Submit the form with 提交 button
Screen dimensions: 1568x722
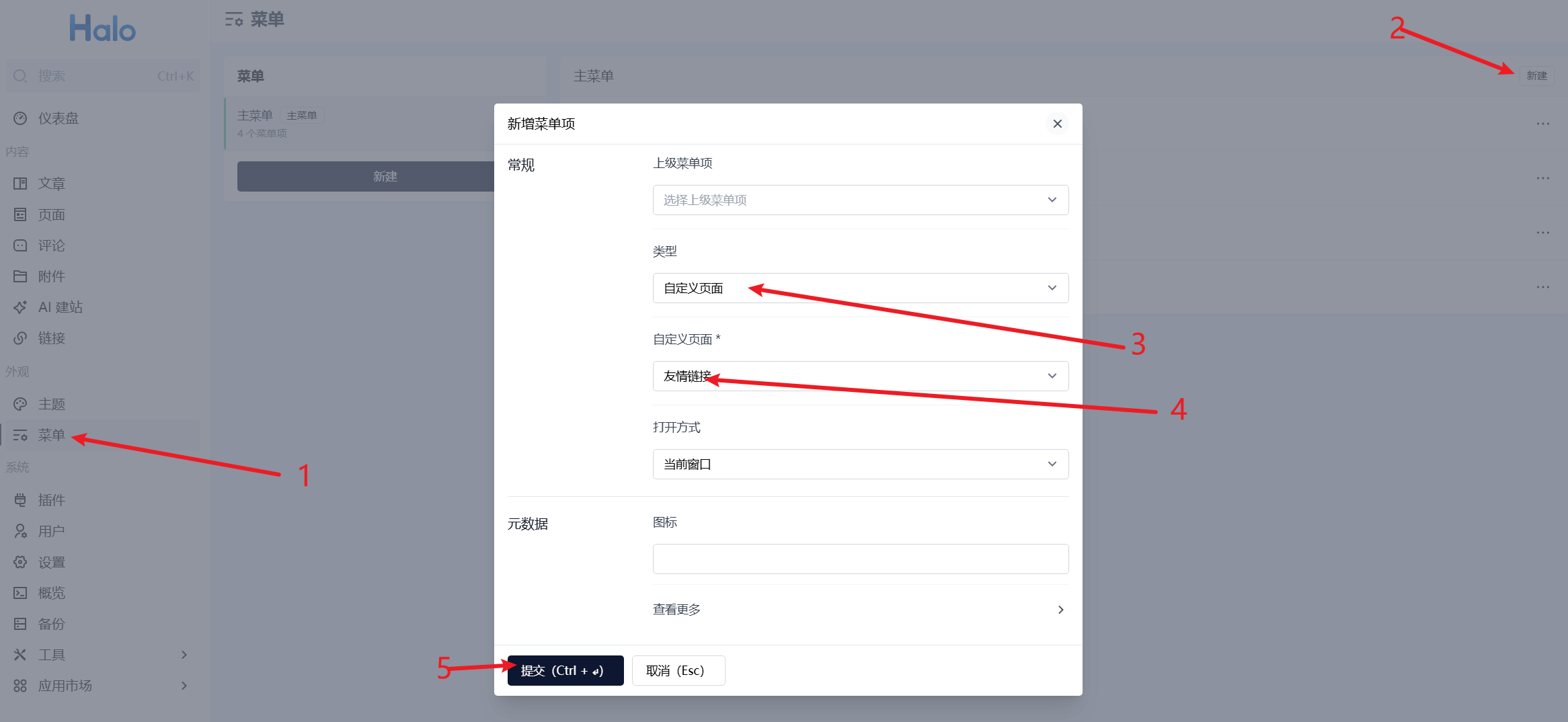click(565, 671)
